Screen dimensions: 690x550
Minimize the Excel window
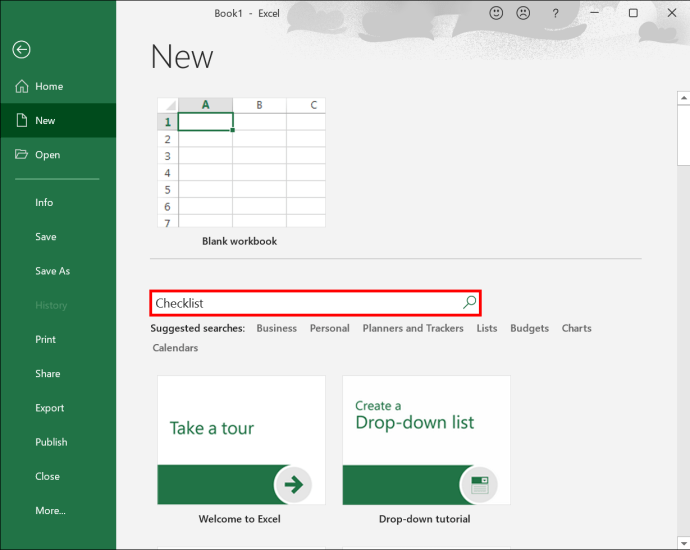point(595,13)
